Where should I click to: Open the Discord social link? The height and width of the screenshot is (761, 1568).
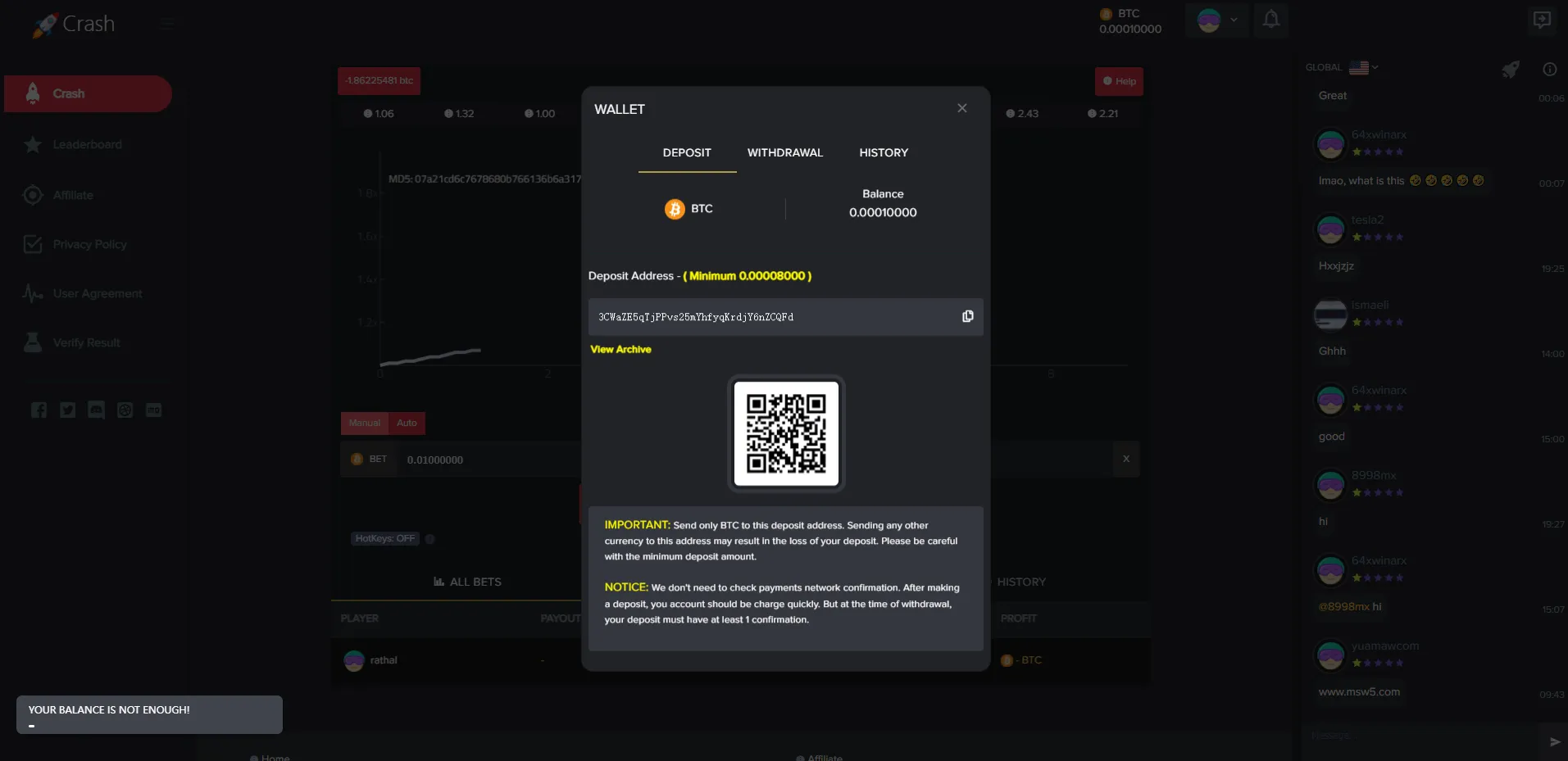point(96,410)
